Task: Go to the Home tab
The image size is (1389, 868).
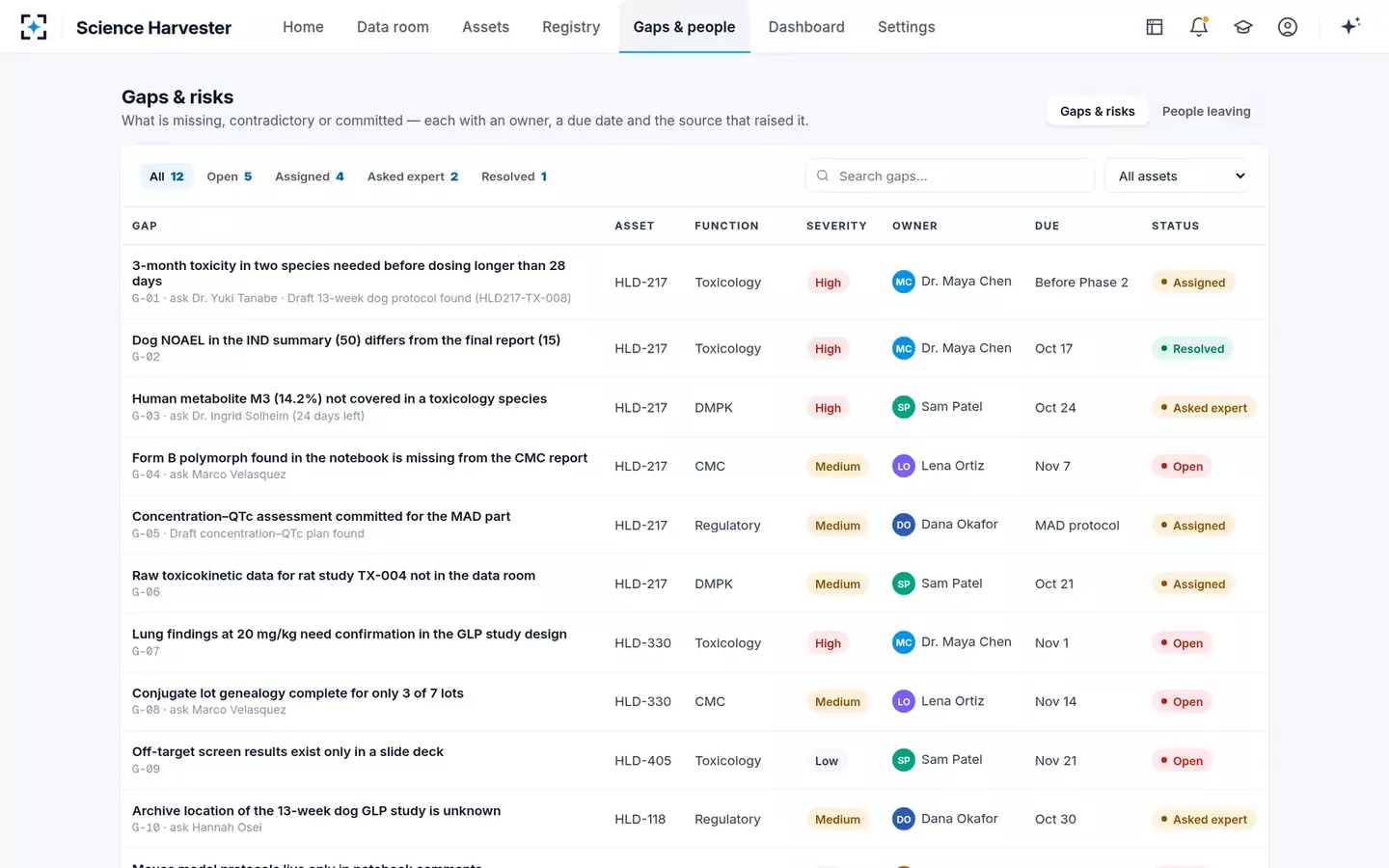Action: coord(303,27)
